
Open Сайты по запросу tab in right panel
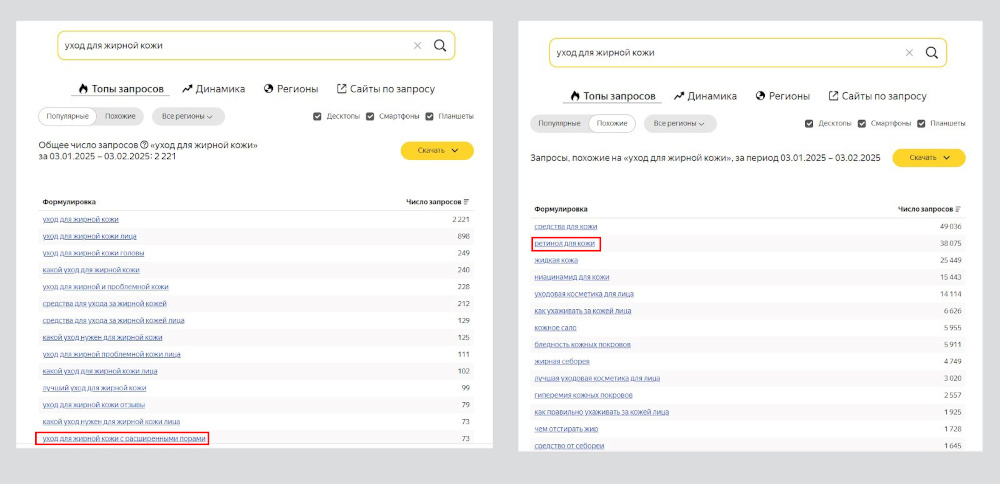(878, 96)
